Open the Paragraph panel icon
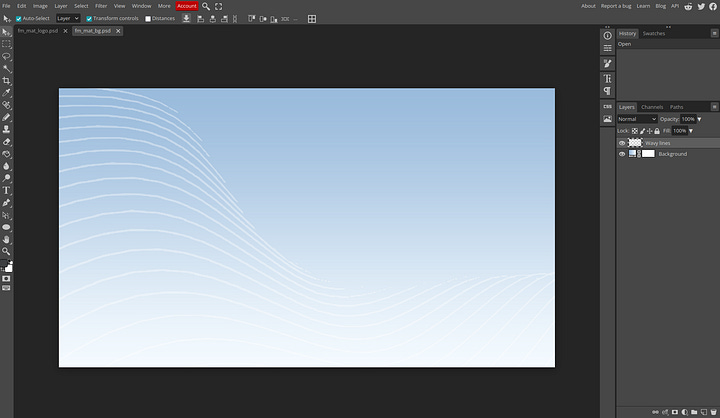 pos(608,91)
